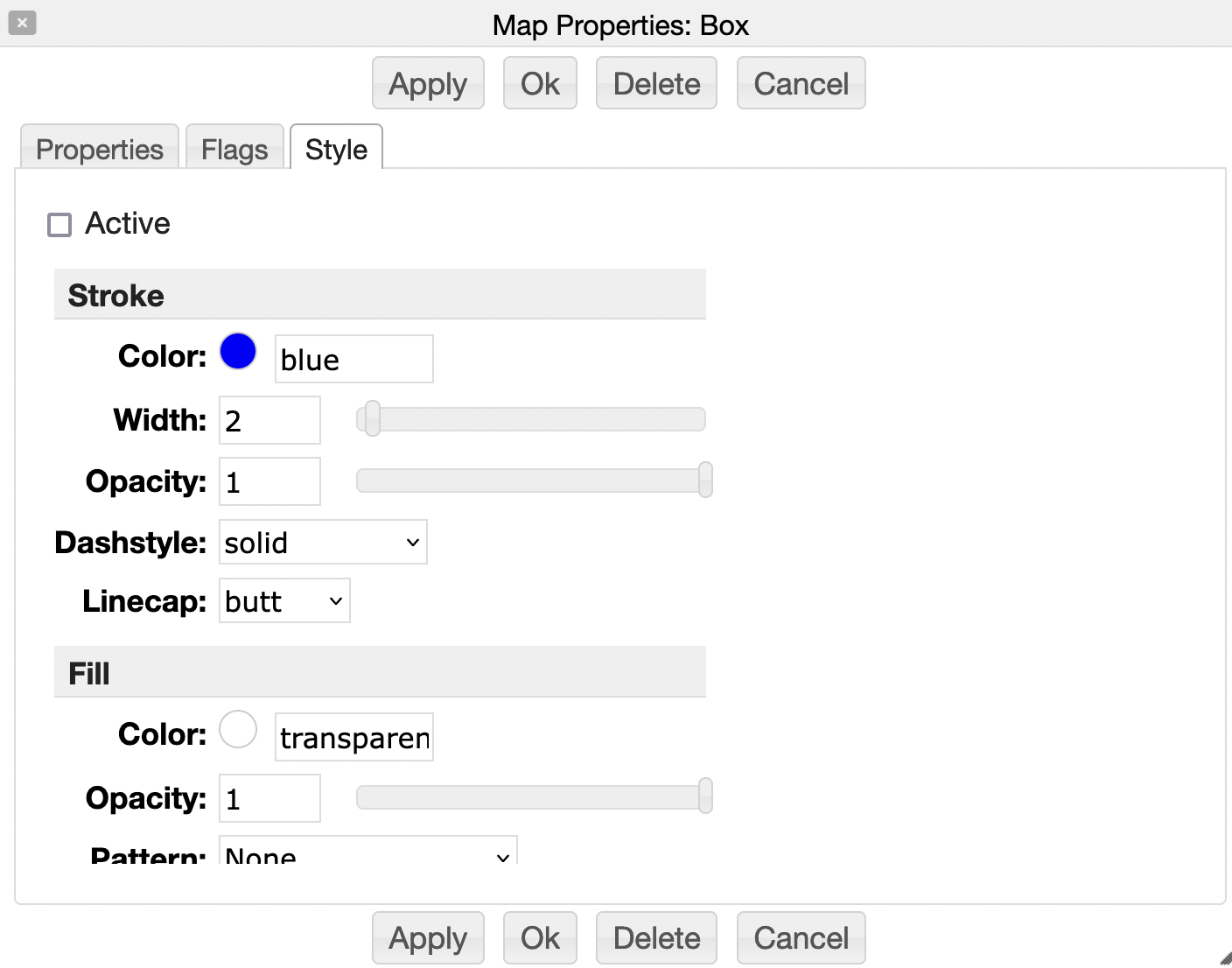Focus the stroke Width input field
The height and width of the screenshot is (968, 1232).
coord(269,421)
